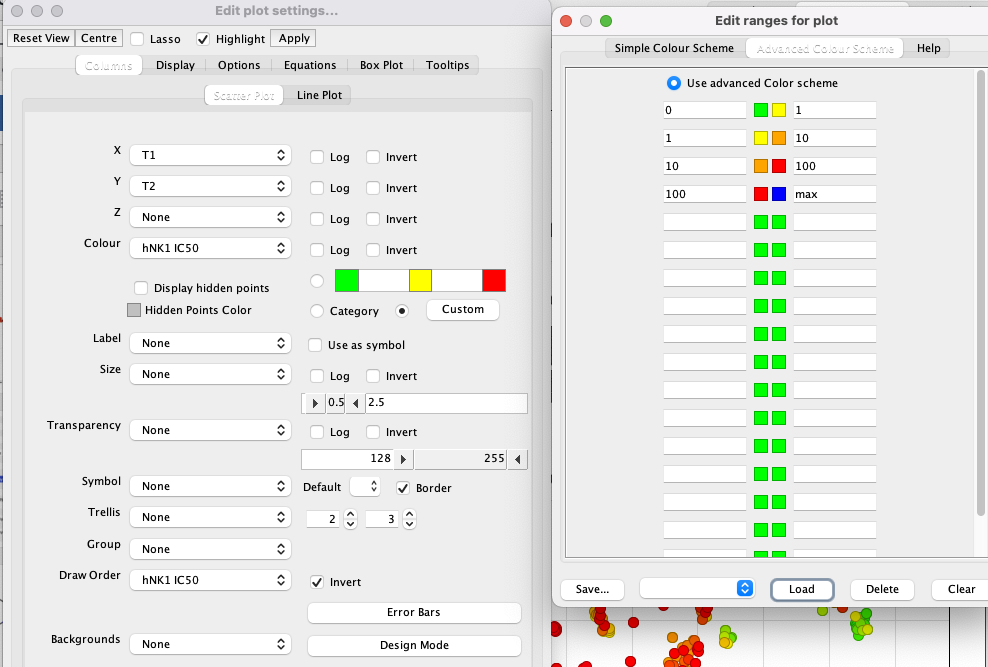
Task: Click the arrow next to transparency 128
Action: (x=403, y=460)
